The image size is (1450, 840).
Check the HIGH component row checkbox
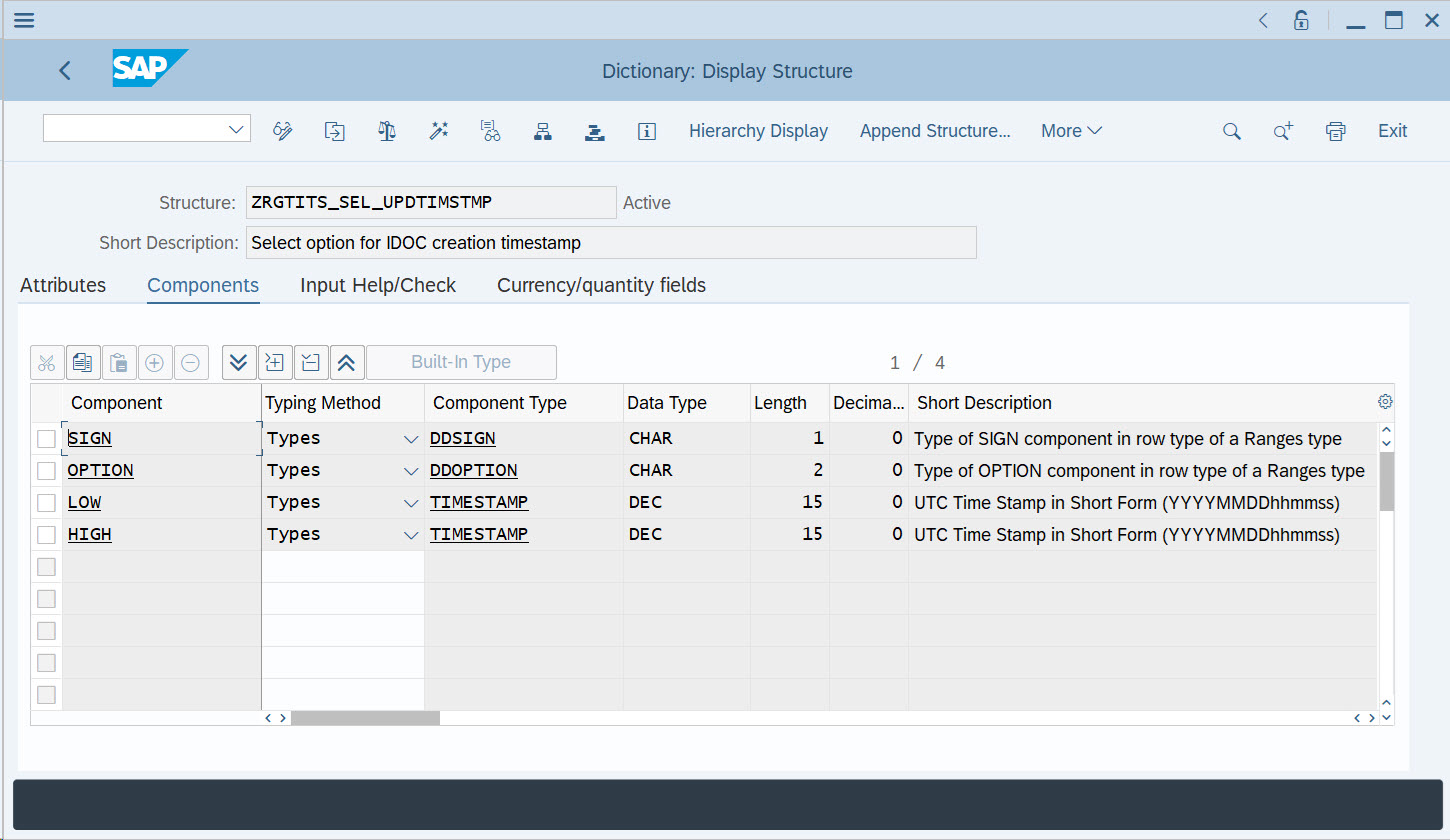point(46,535)
